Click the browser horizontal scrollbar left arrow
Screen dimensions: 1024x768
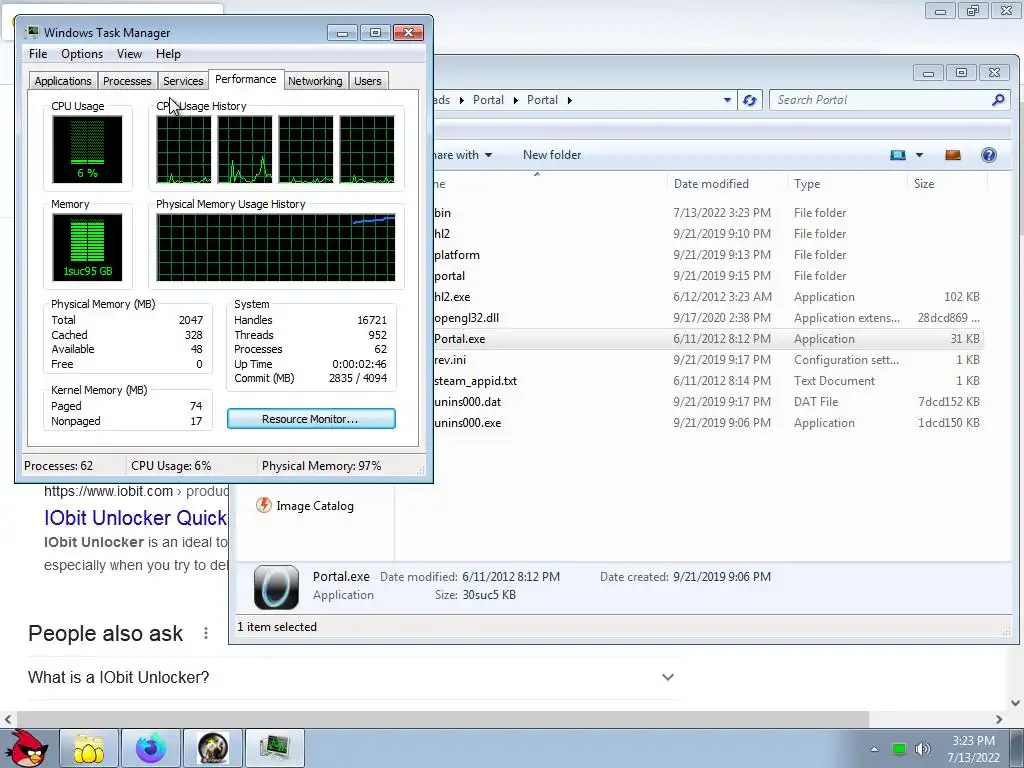click(x=8, y=719)
